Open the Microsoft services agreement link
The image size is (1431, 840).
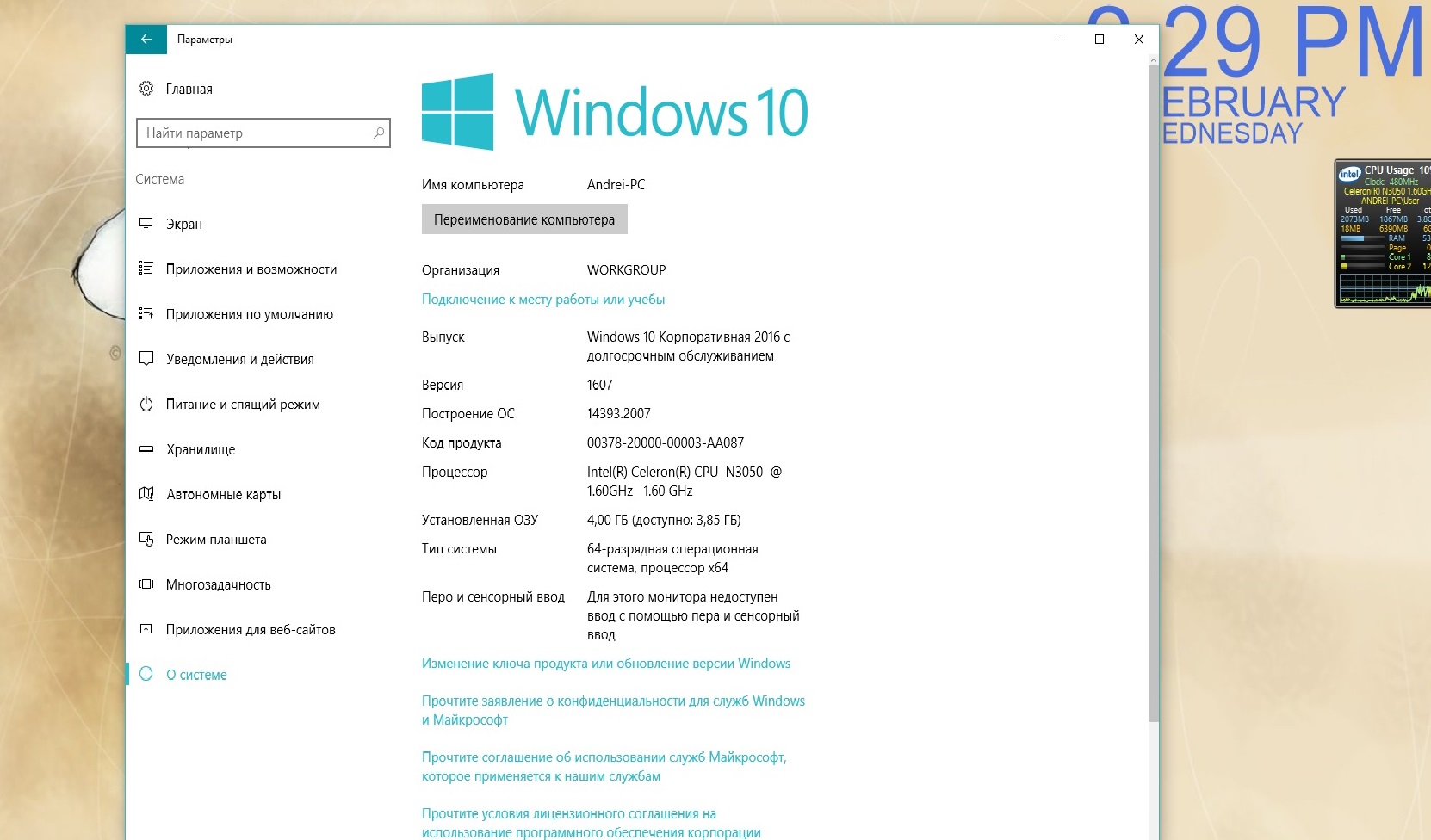[x=604, y=767]
